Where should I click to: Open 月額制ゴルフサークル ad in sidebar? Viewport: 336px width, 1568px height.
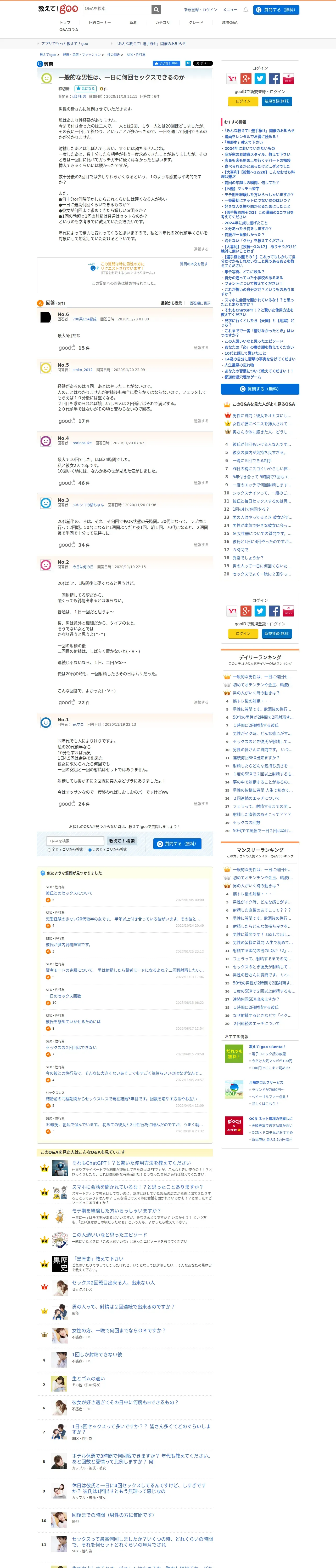tap(266, 1083)
